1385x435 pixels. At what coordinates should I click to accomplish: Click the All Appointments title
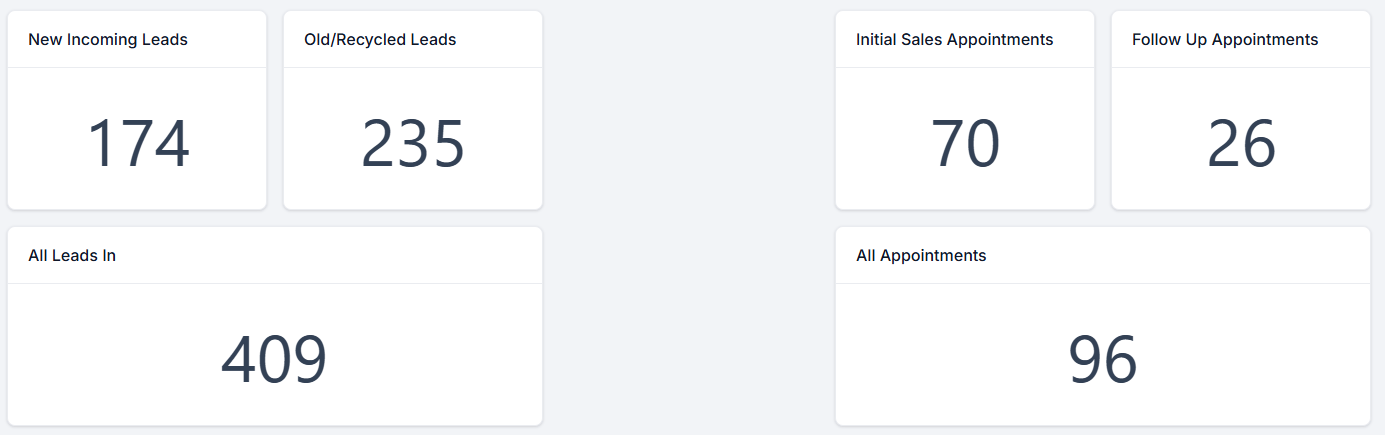click(x=921, y=256)
